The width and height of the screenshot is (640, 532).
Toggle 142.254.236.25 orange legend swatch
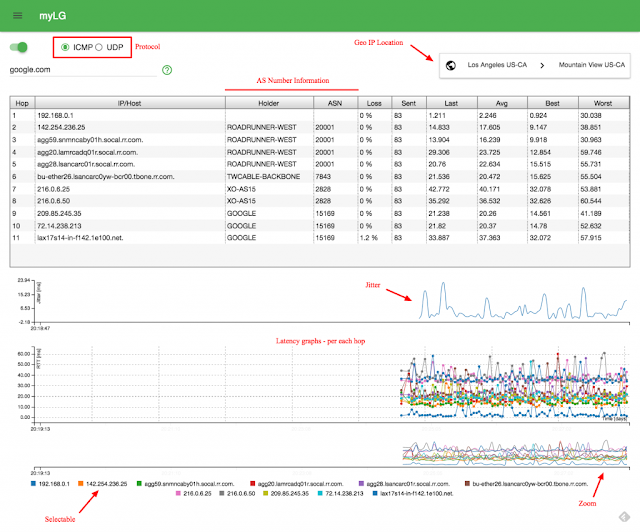pos(81,484)
